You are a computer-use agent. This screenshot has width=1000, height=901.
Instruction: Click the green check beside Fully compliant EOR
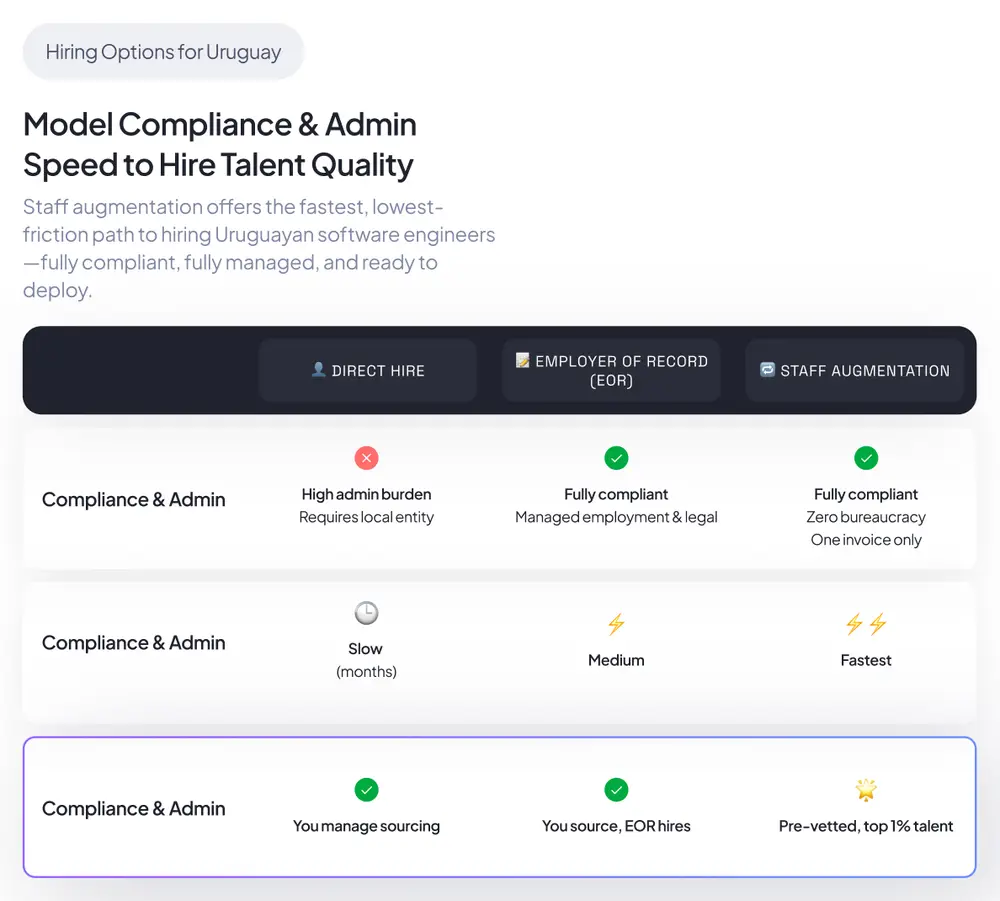(616, 457)
